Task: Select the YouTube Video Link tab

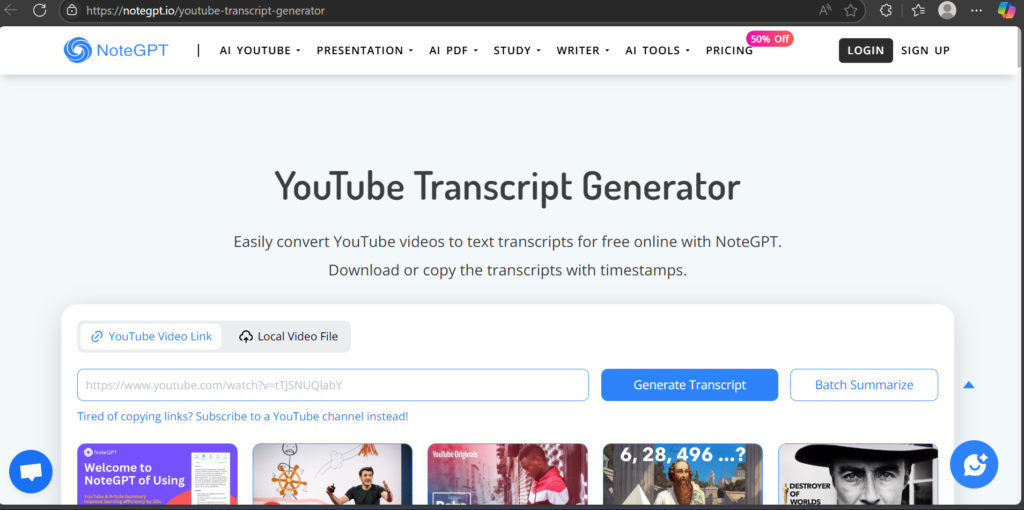Action: [151, 336]
